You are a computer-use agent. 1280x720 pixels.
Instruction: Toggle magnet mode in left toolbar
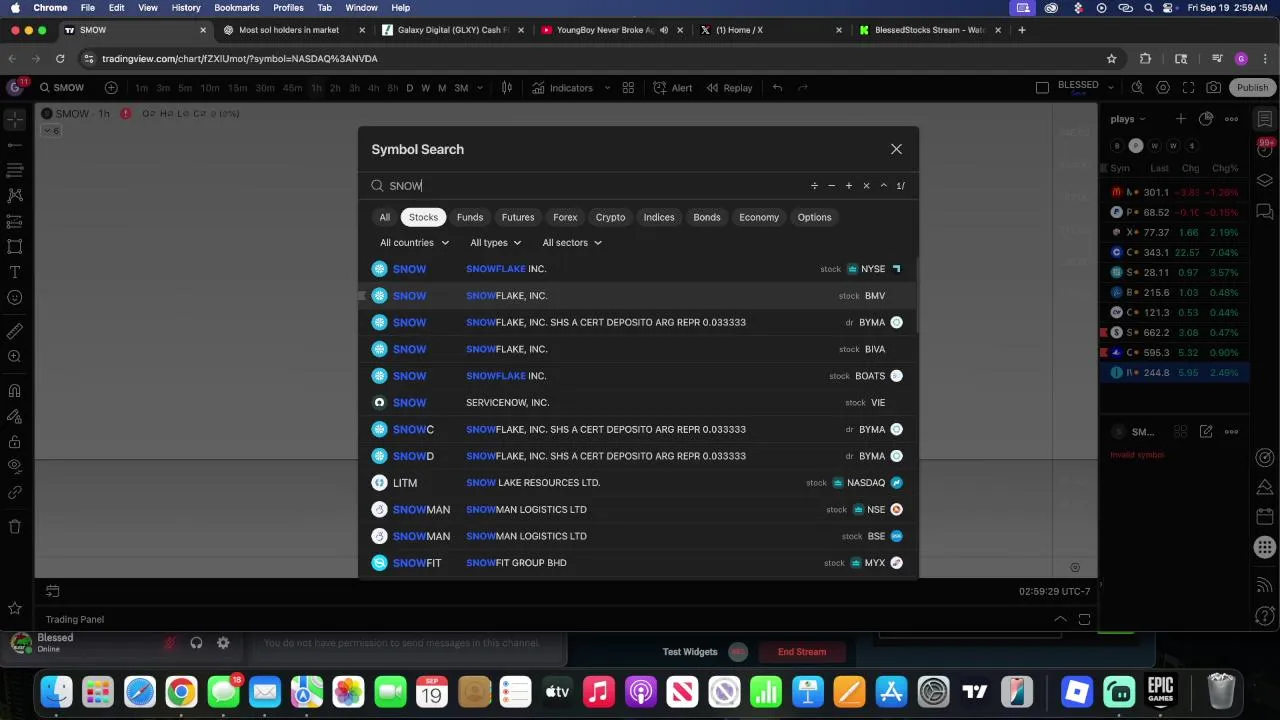pos(15,391)
